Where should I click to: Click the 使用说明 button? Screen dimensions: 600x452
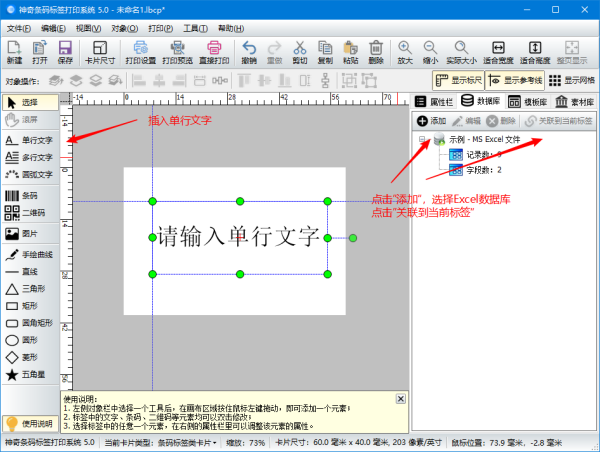30,424
